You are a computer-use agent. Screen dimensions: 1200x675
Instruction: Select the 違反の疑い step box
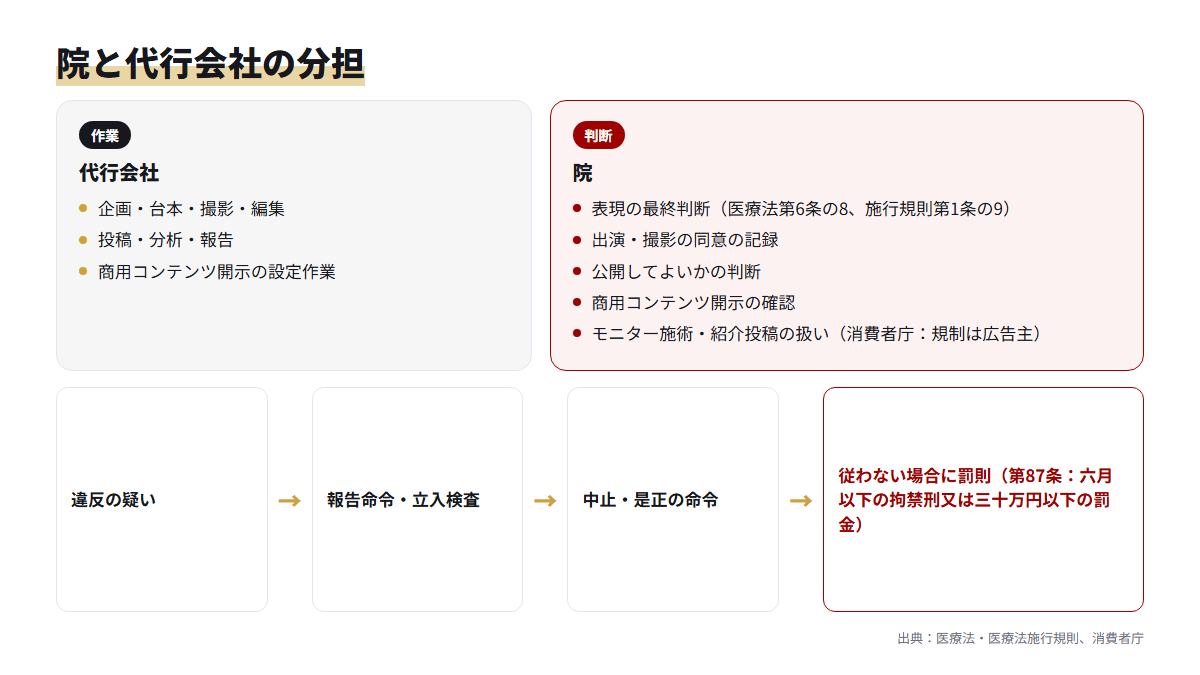tap(162, 499)
